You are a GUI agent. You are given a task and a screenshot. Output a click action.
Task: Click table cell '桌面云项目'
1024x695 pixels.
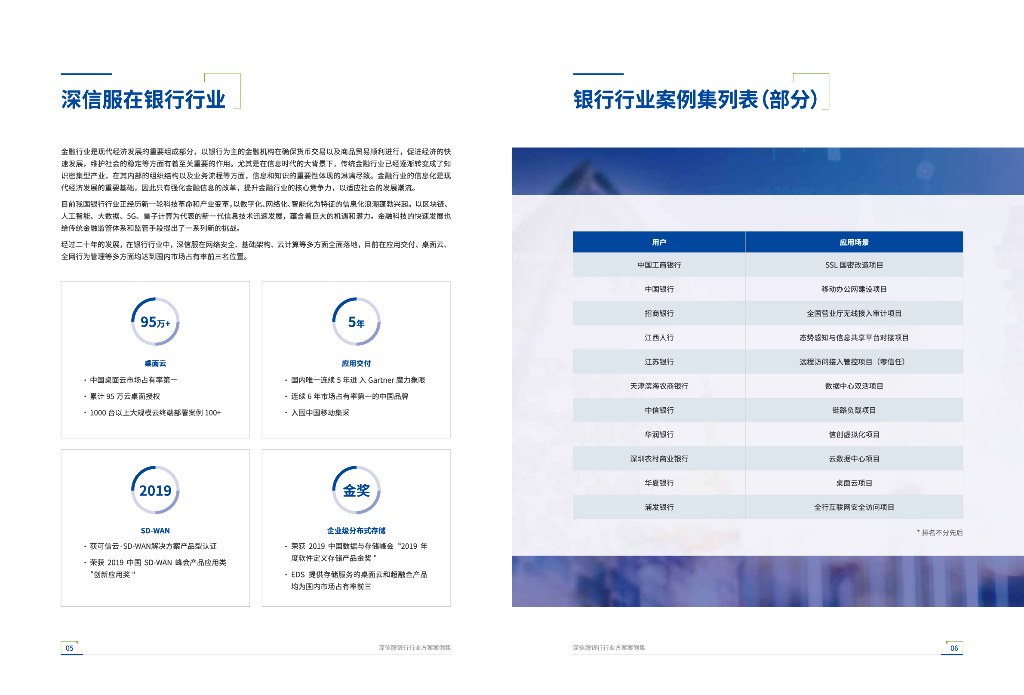click(854, 483)
